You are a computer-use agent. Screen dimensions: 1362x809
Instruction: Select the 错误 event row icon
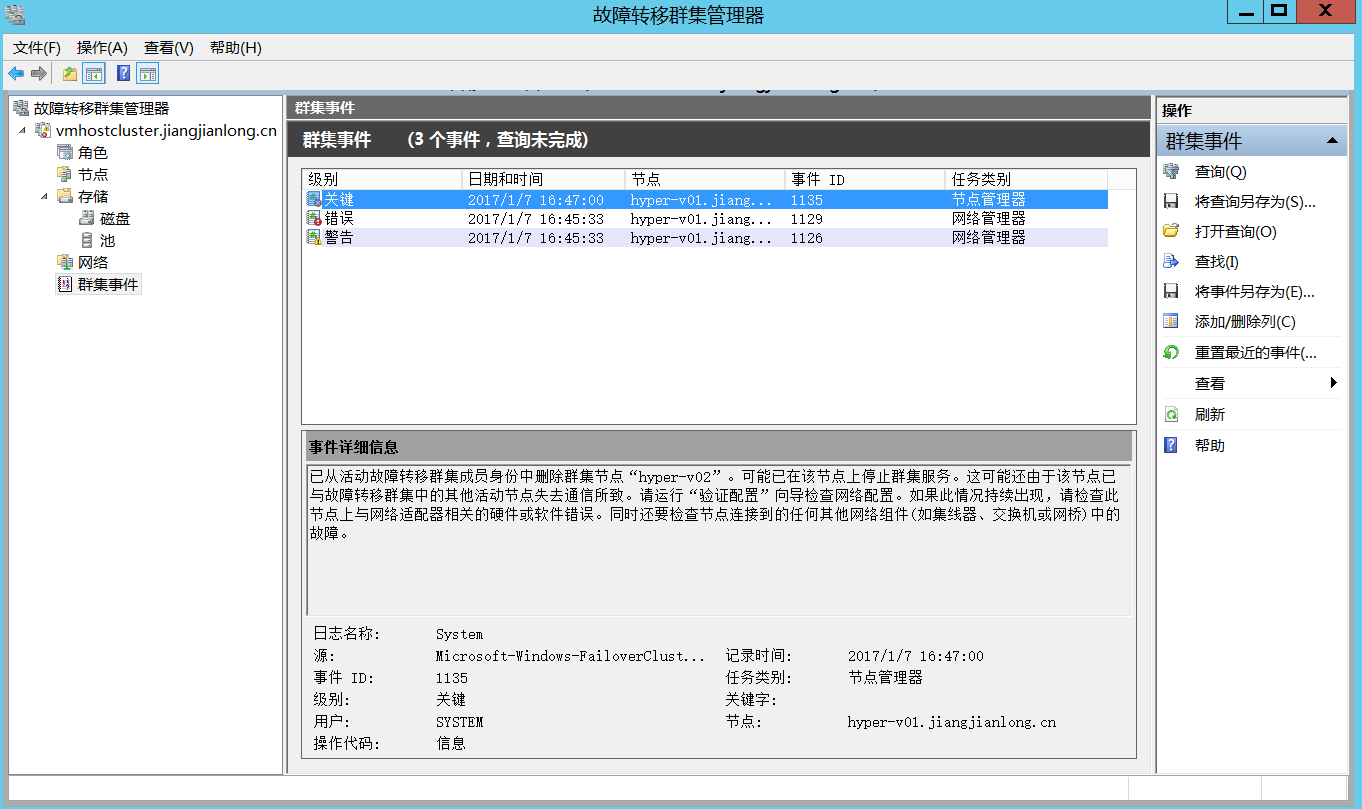(314, 218)
